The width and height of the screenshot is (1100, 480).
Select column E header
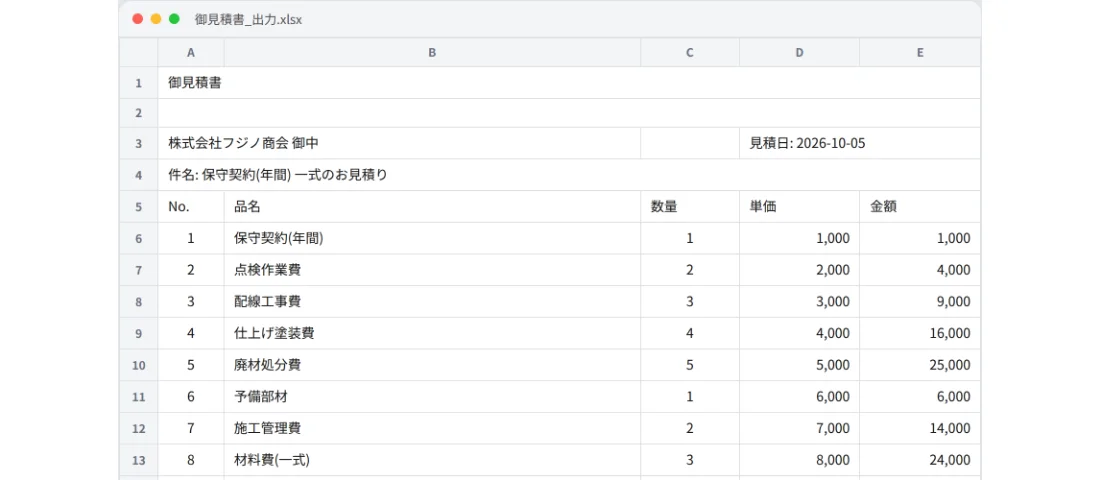tap(920, 53)
